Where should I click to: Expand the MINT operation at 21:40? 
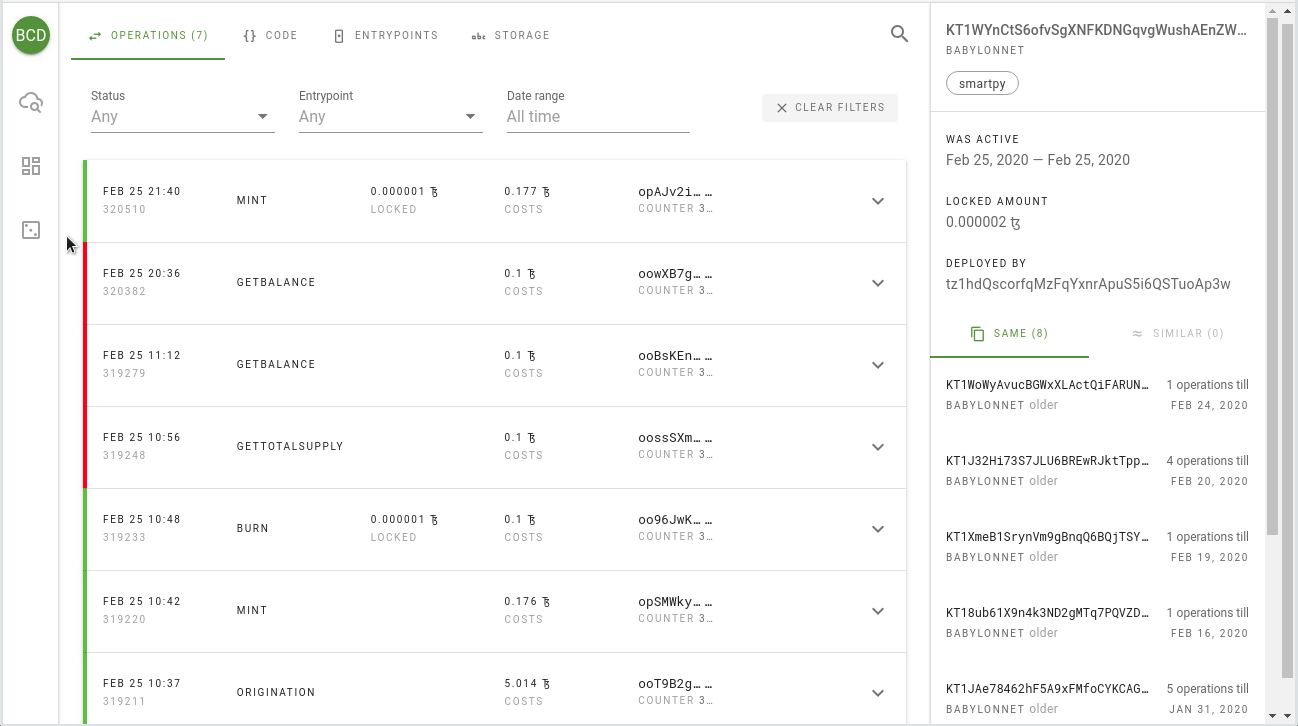click(x=878, y=201)
